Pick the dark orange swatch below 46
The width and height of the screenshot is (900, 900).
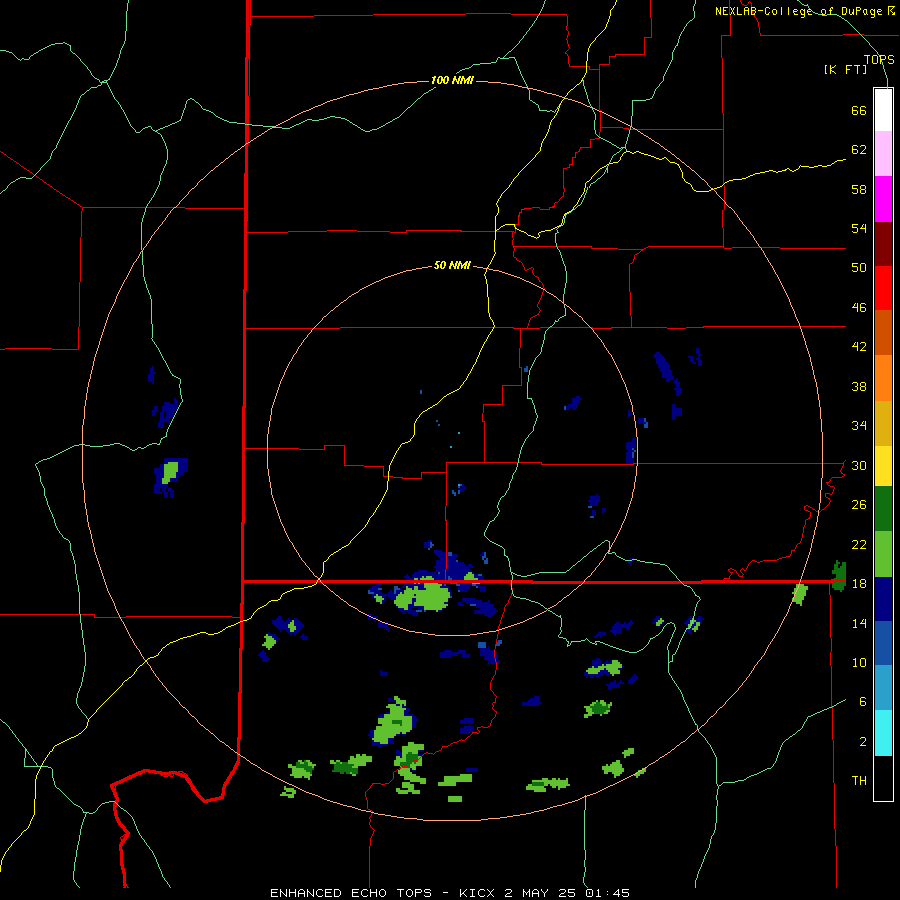click(883, 333)
